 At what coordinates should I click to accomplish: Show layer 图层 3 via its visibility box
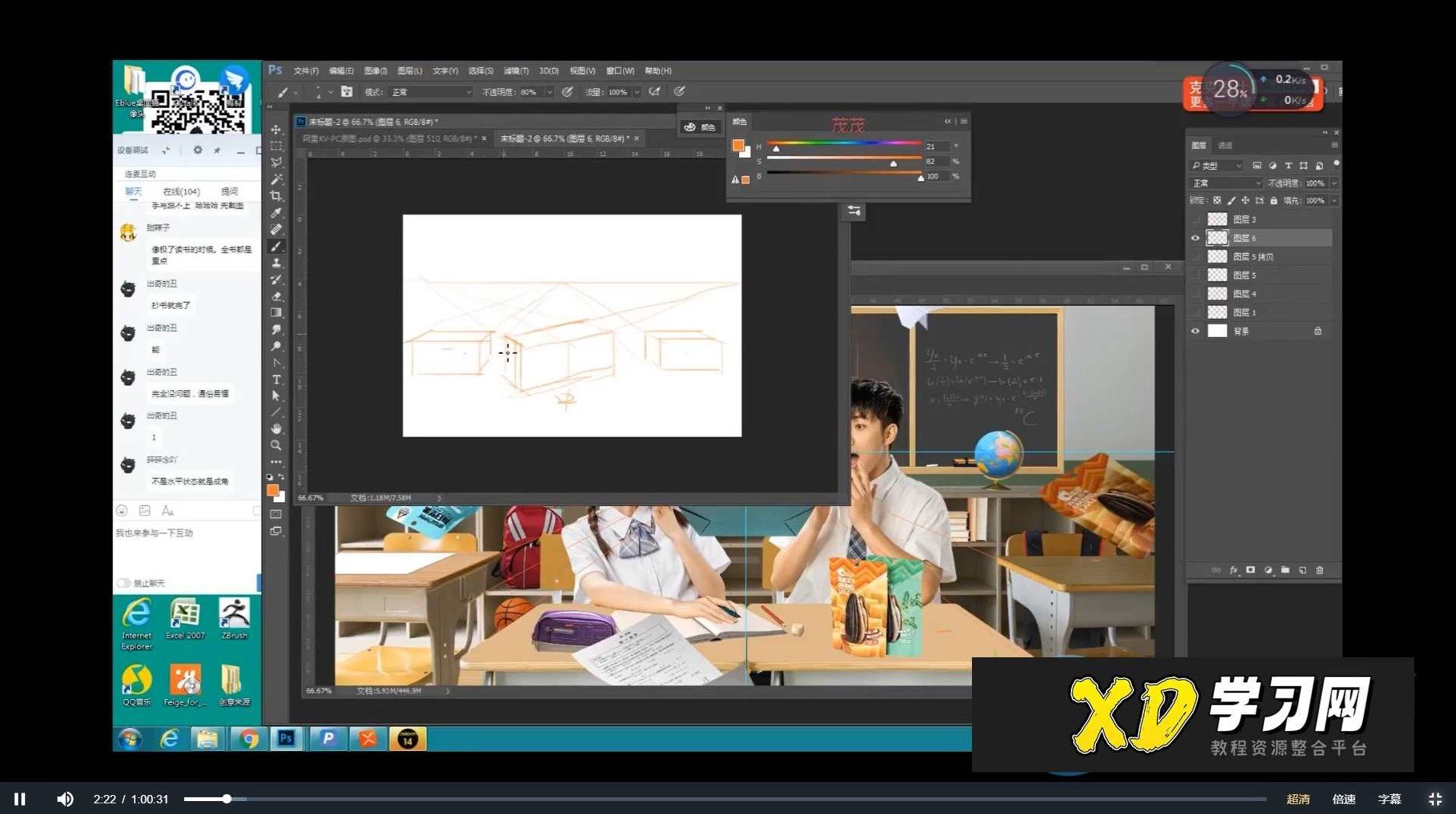pyautogui.click(x=1195, y=219)
